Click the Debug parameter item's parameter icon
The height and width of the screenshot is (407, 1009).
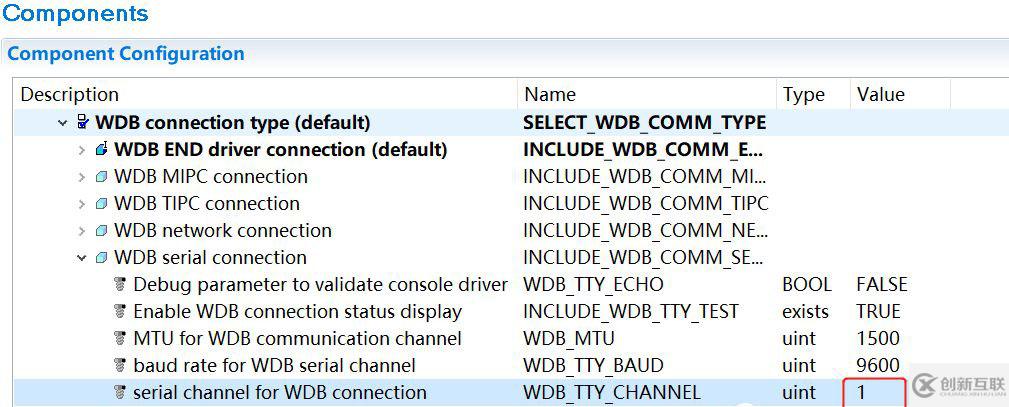click(120, 285)
